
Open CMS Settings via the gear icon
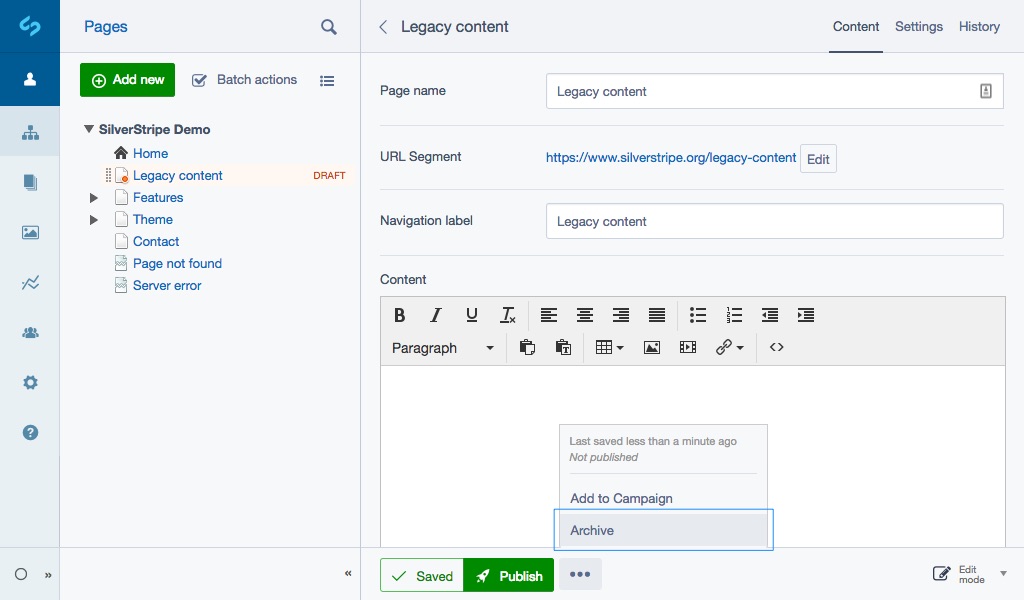click(30, 382)
